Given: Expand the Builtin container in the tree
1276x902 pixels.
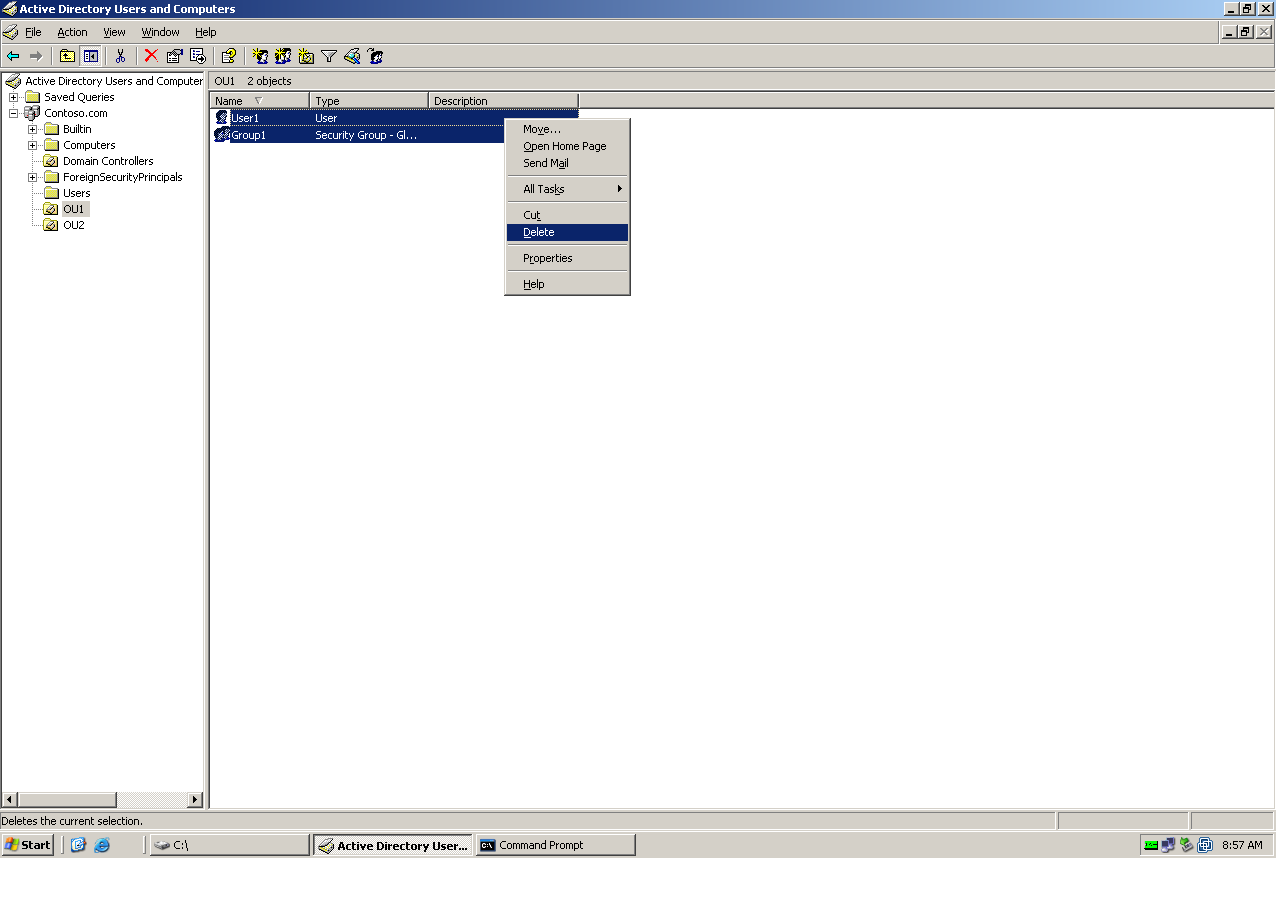Looking at the screenshot, I should 33,129.
